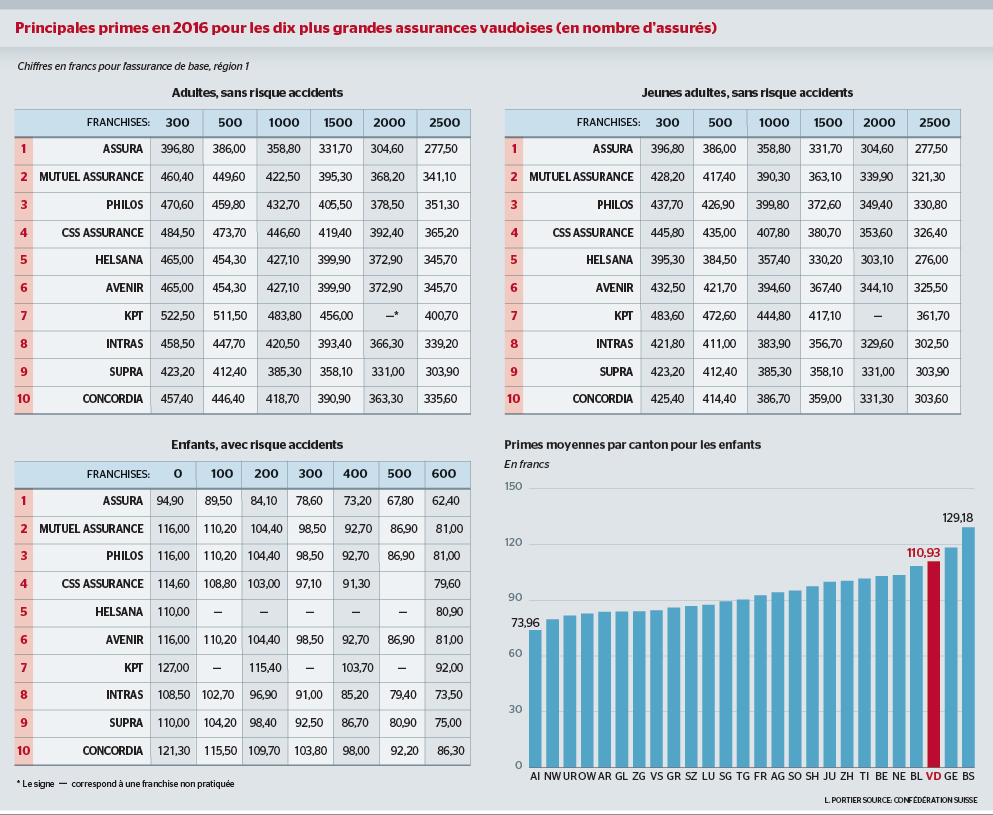Click the Mutuel Assurance cell 428,20

pos(667,177)
